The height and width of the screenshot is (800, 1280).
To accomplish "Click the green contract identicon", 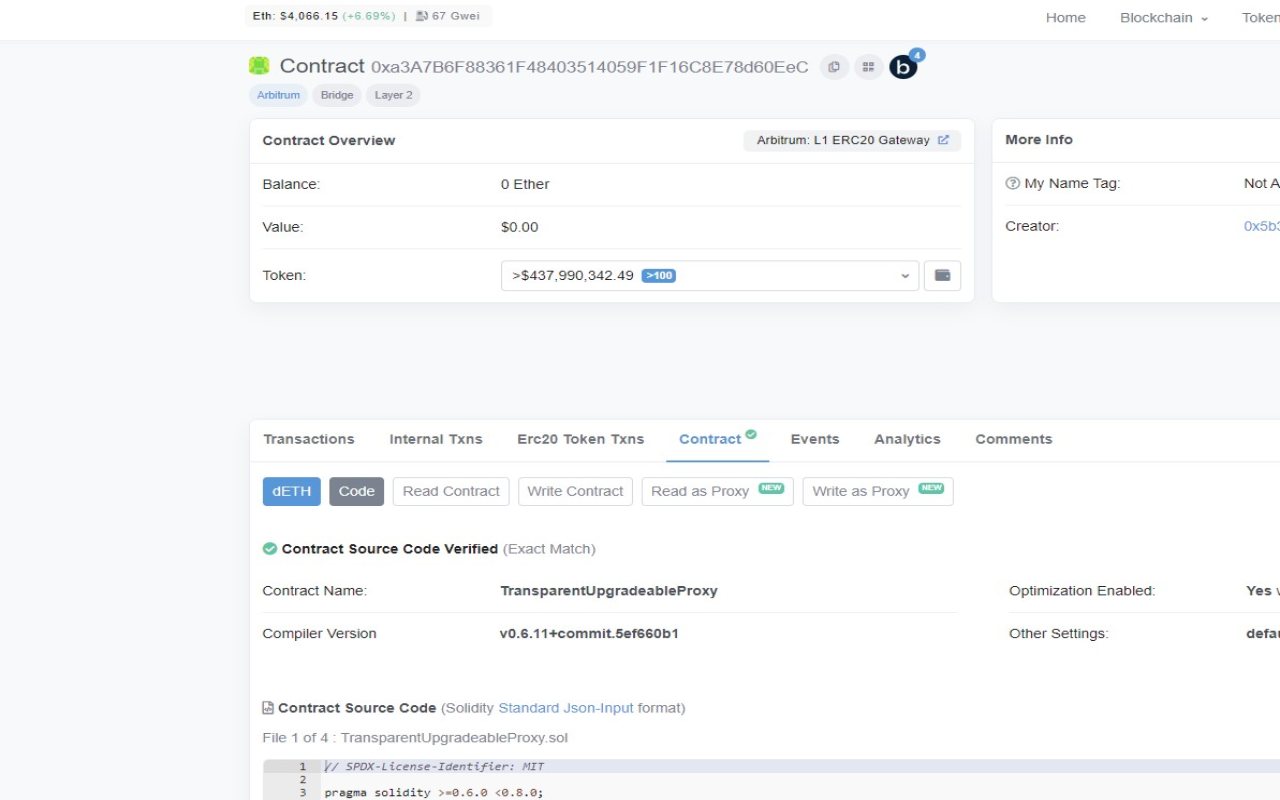I will tap(259, 66).
